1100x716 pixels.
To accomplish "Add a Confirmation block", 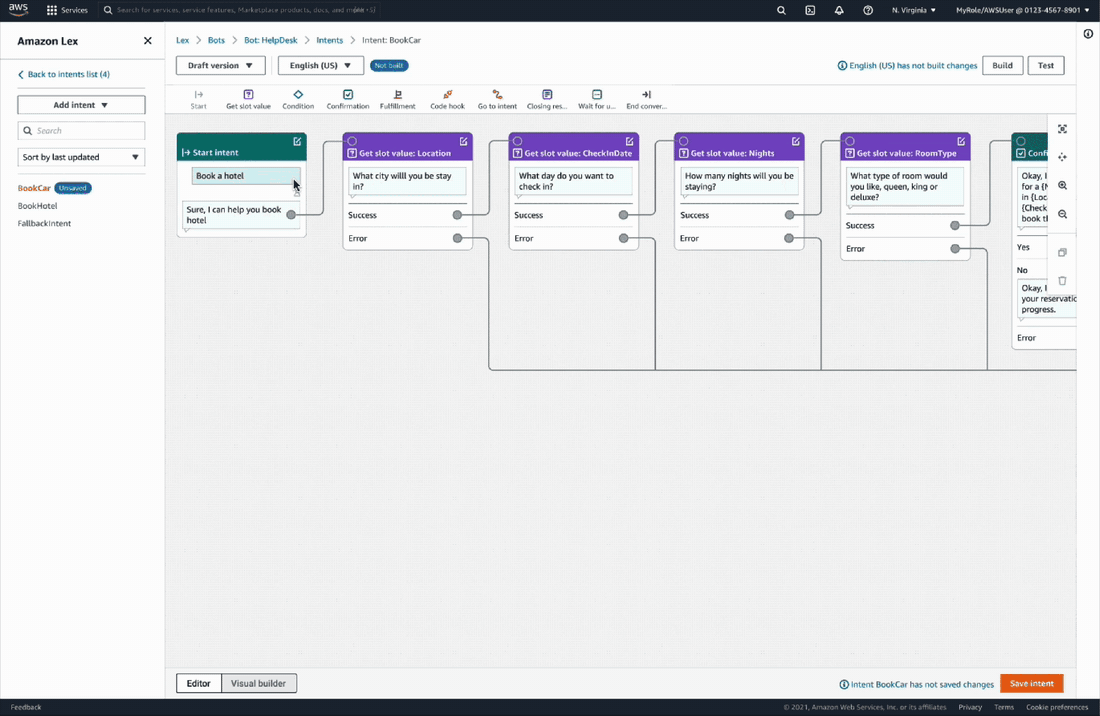I will point(348,100).
